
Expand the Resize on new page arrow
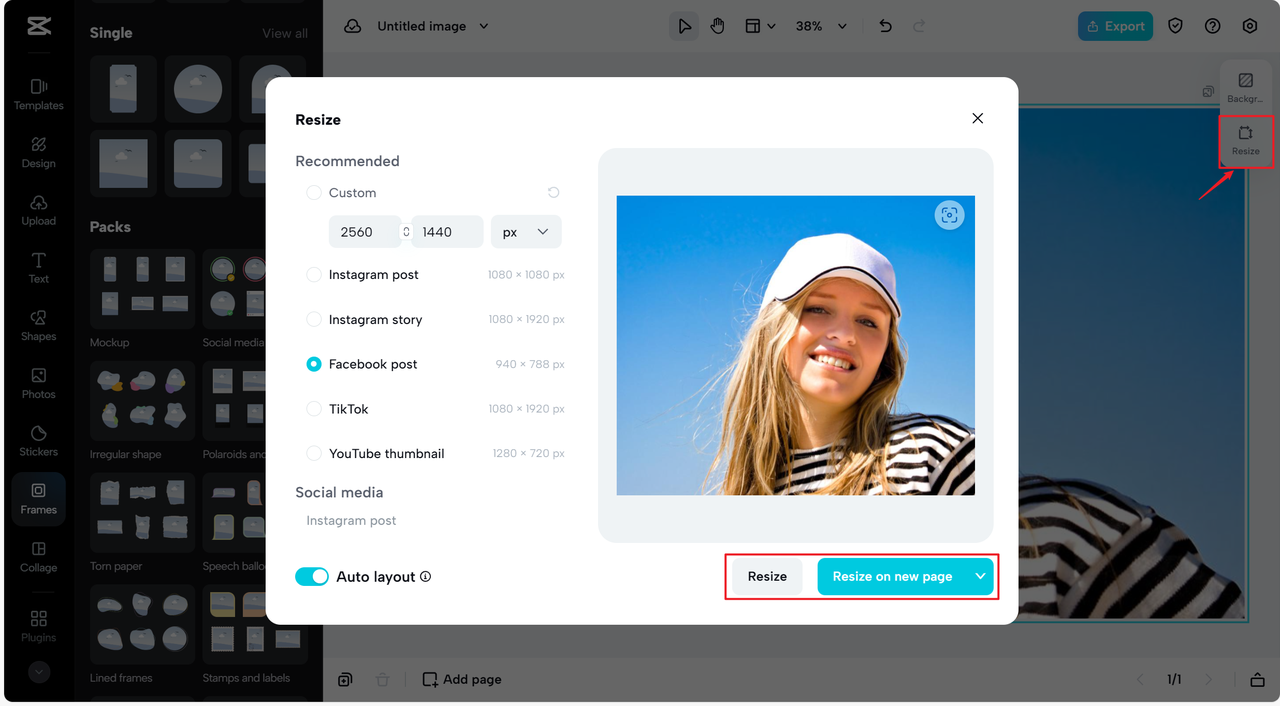coord(980,576)
